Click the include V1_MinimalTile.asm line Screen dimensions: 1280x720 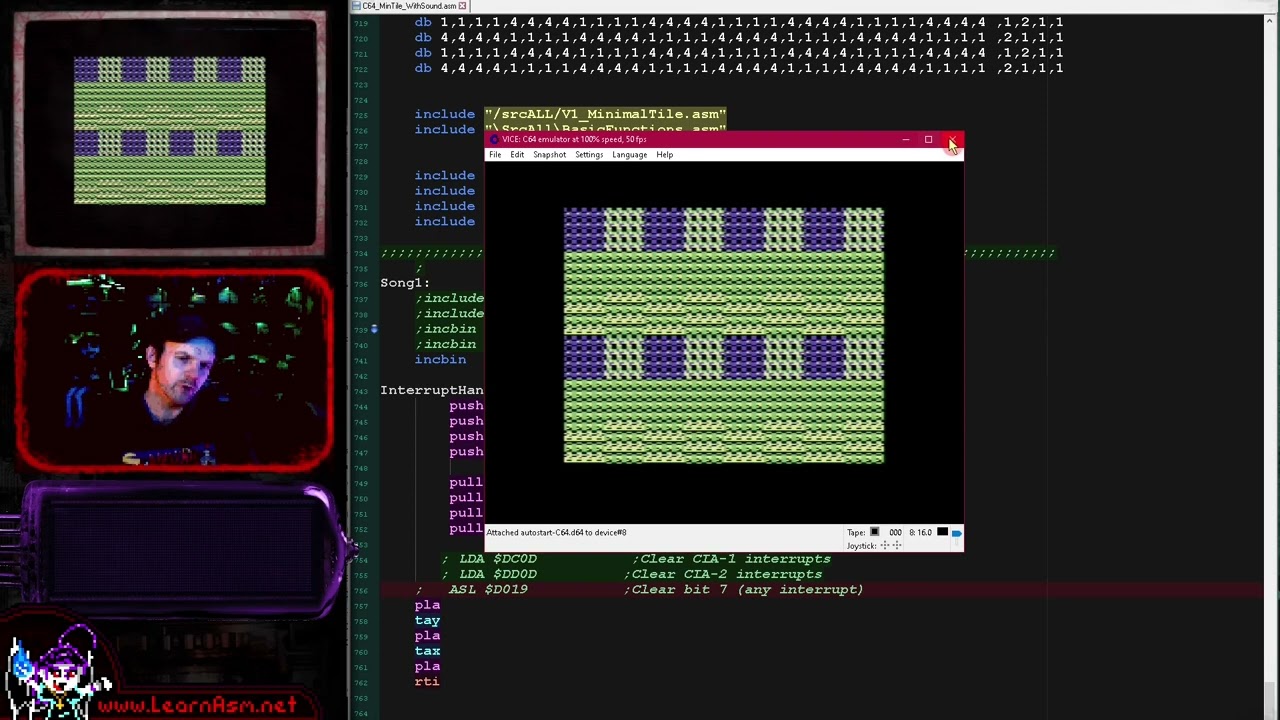coord(570,114)
